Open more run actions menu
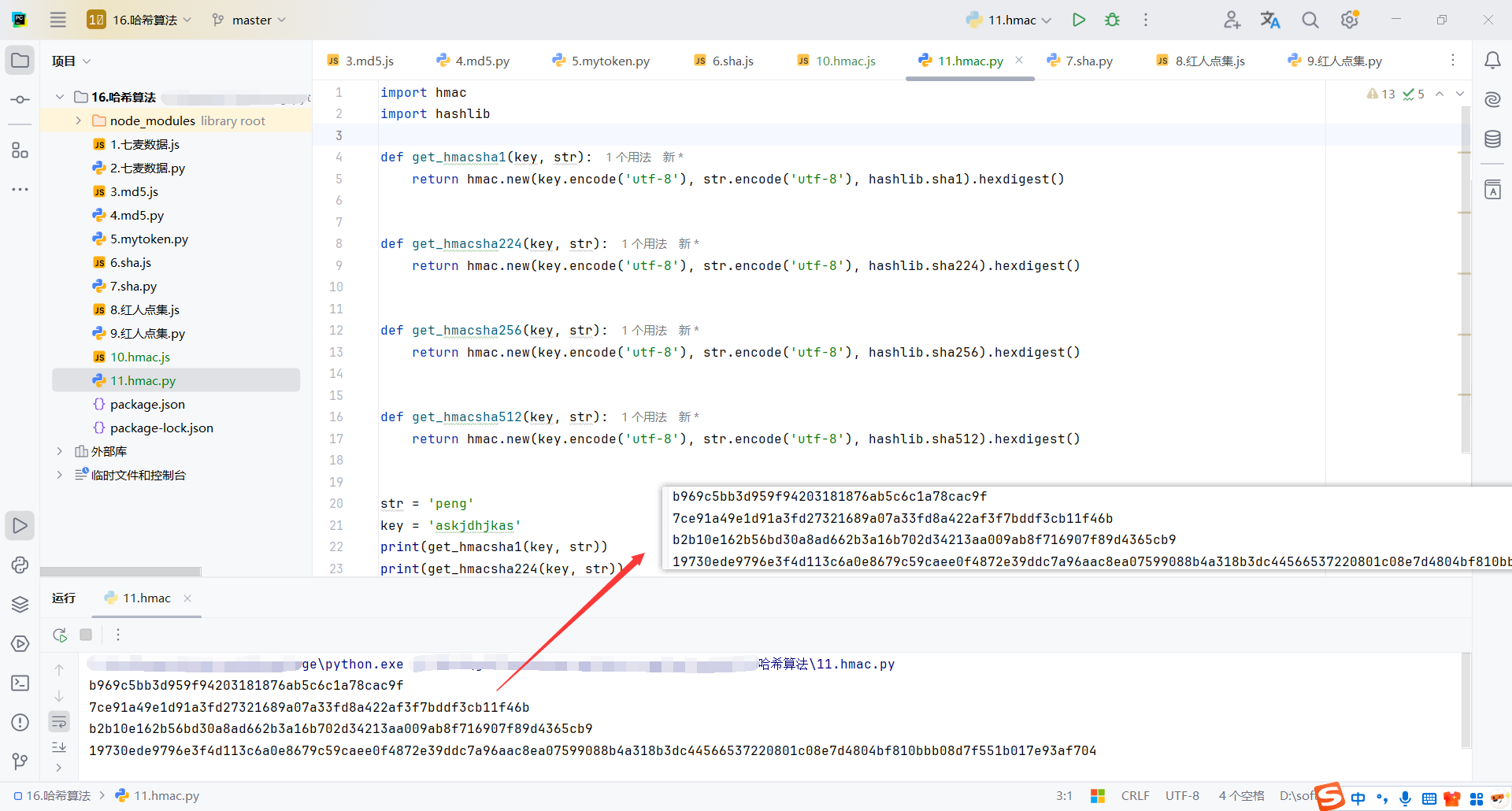1512x811 pixels. coord(1146,20)
